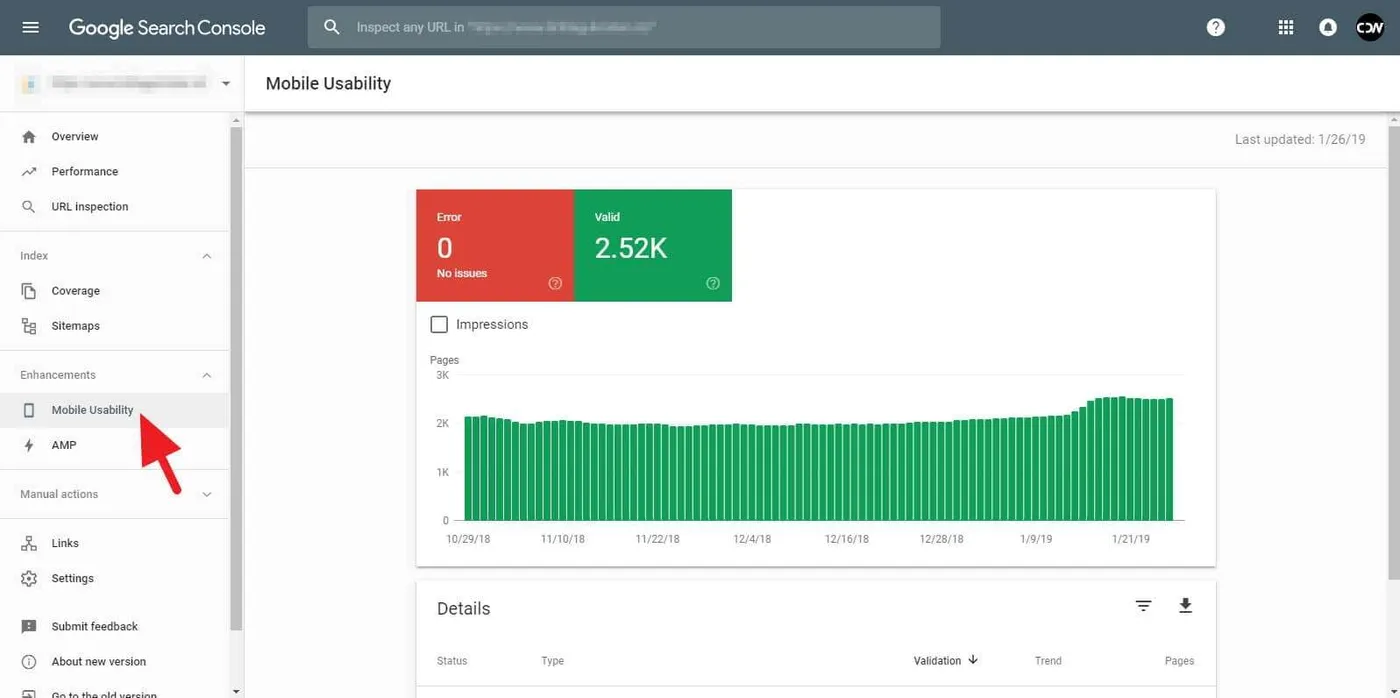Viewport: 1400px width, 698px height.
Task: Click the sidebar scroll down arrow
Action: pyautogui.click(x=236, y=691)
